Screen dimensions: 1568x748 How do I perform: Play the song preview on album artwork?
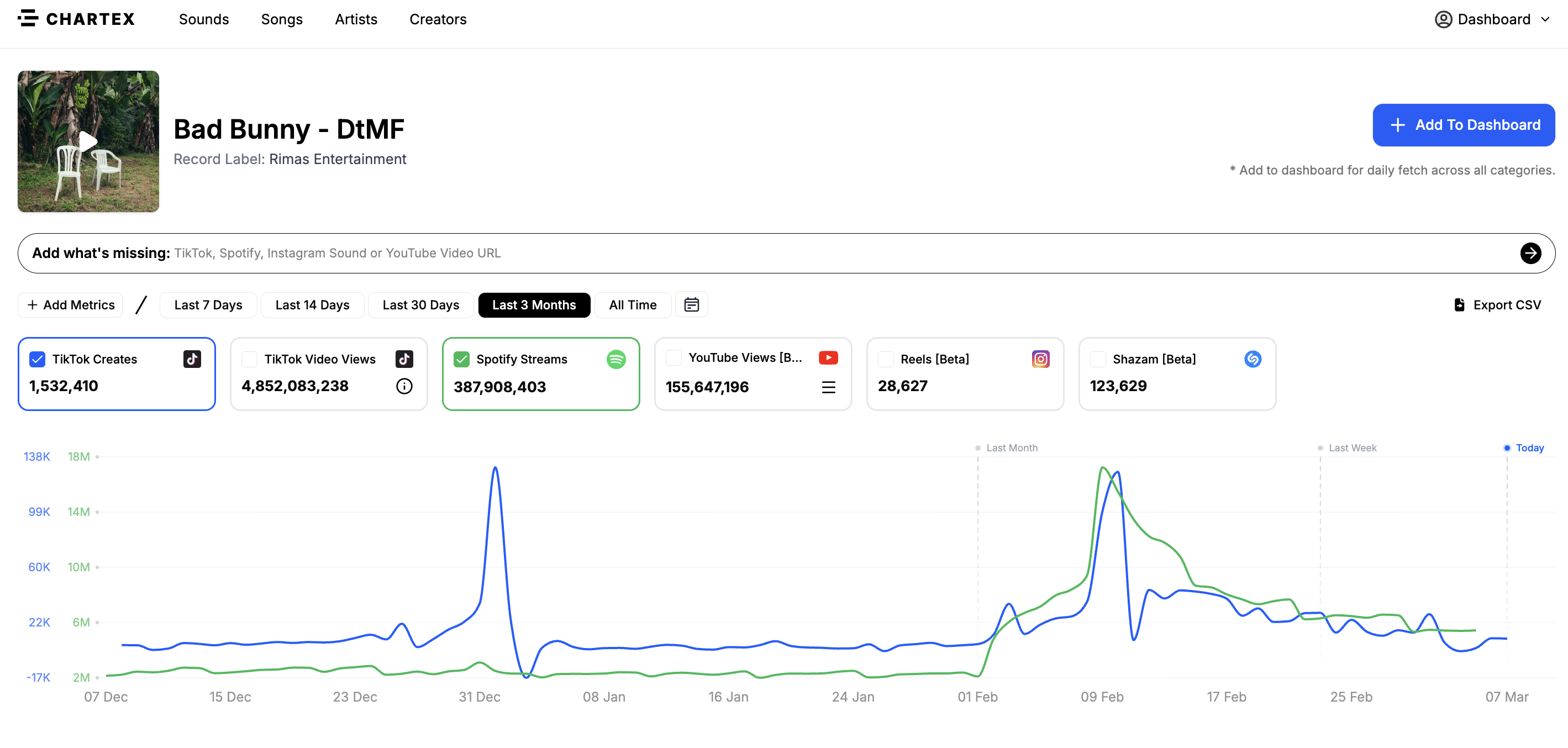pyautogui.click(x=88, y=141)
